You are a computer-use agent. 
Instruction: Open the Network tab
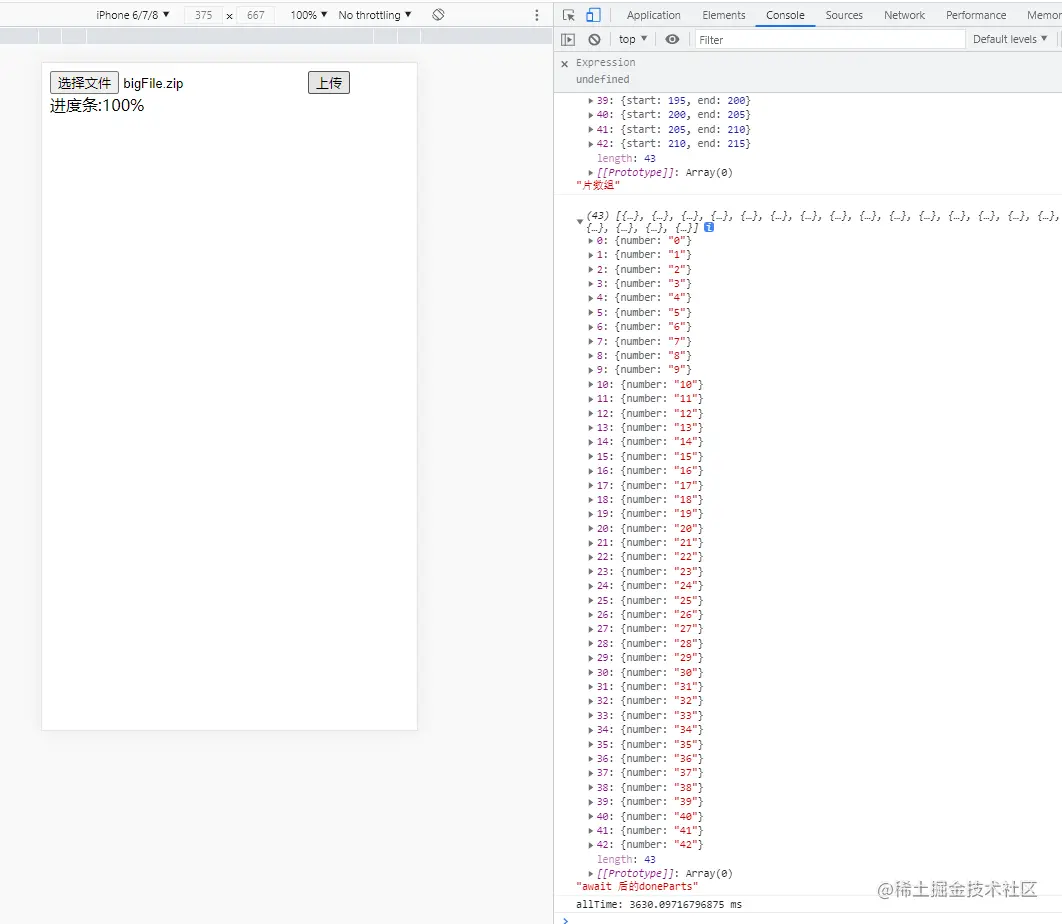pyautogui.click(x=904, y=15)
